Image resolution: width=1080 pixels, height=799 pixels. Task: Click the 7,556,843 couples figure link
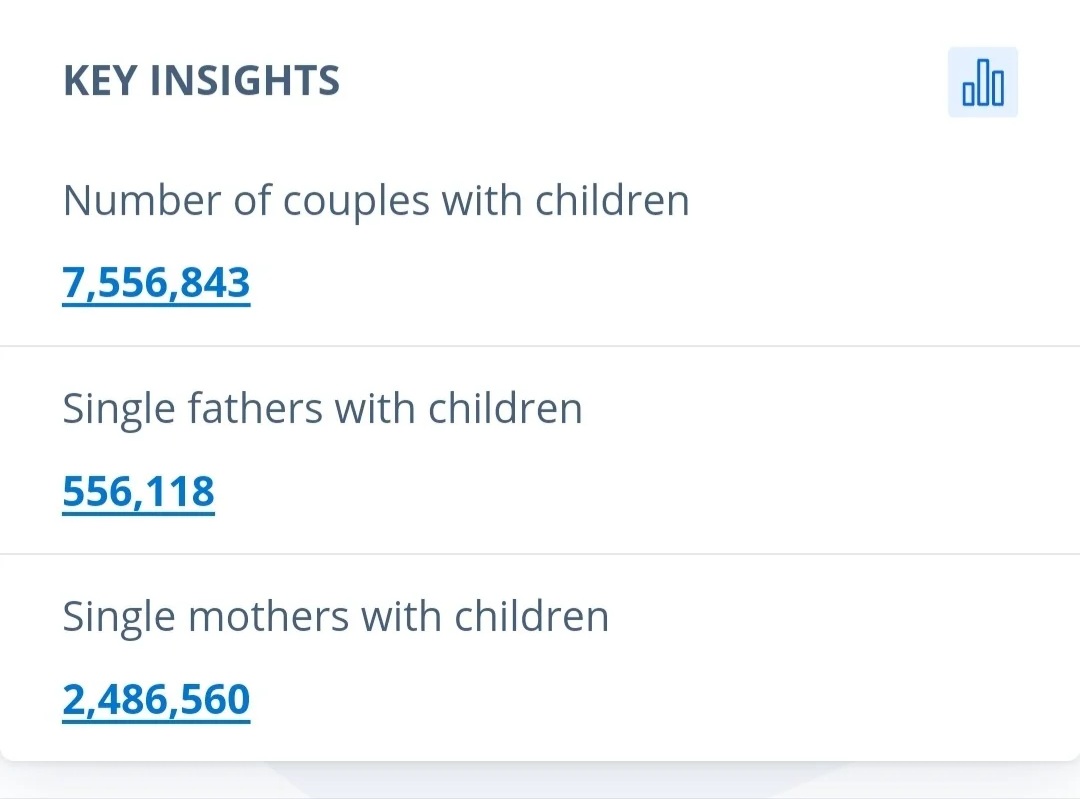tap(156, 282)
